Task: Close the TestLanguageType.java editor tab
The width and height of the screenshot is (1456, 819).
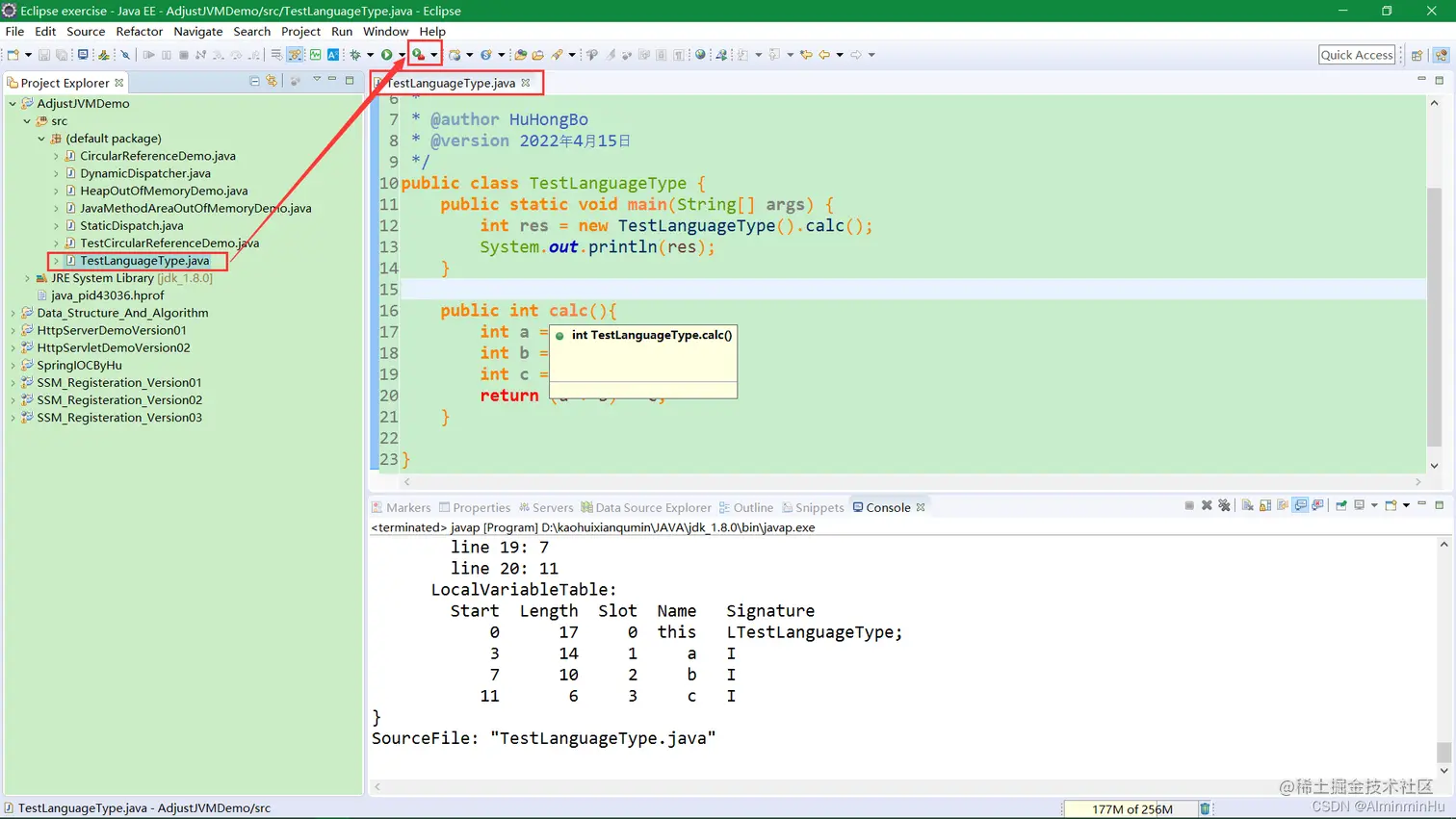Action: tap(526, 83)
